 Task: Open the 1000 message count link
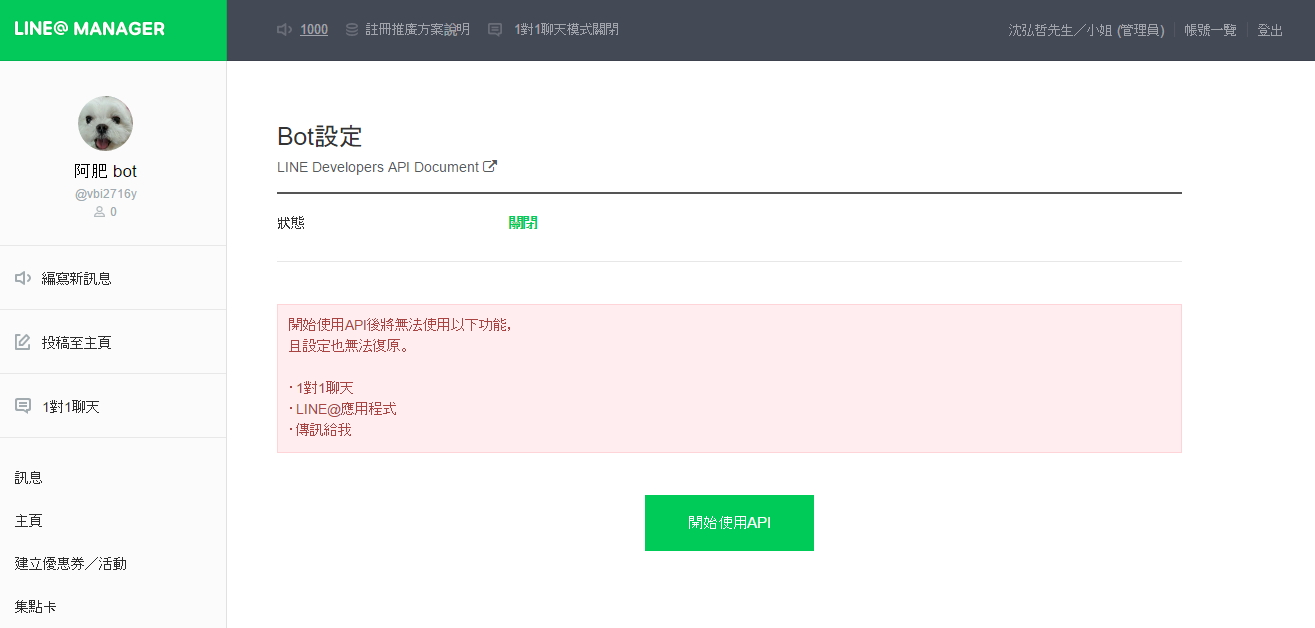click(x=314, y=30)
